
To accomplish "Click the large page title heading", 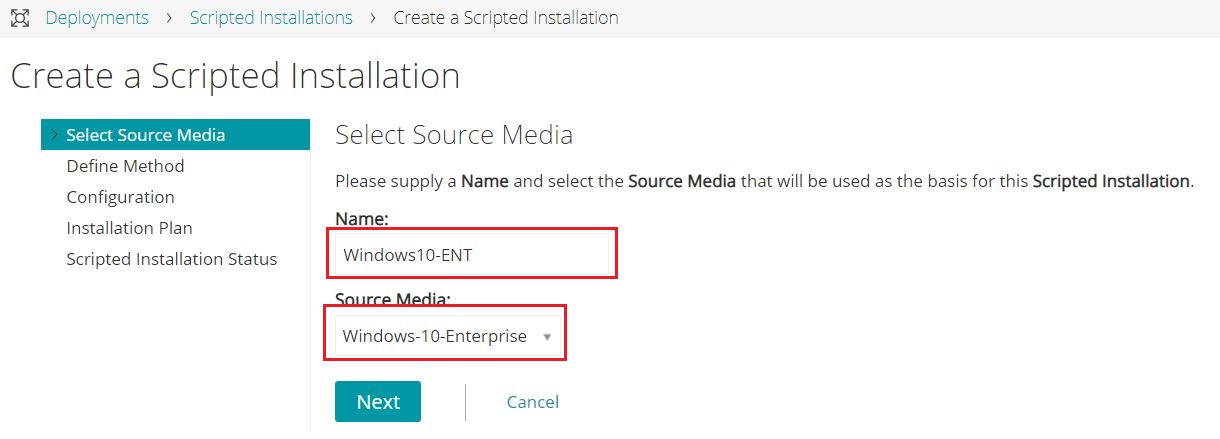I will tap(235, 76).
